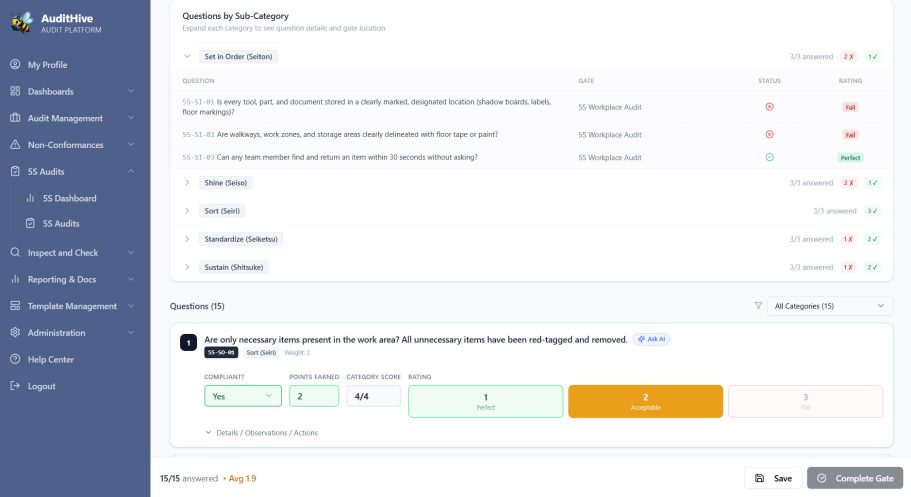Click the Ask AI sparkle button
This screenshot has width=911, height=497.
pyautogui.click(x=651, y=339)
